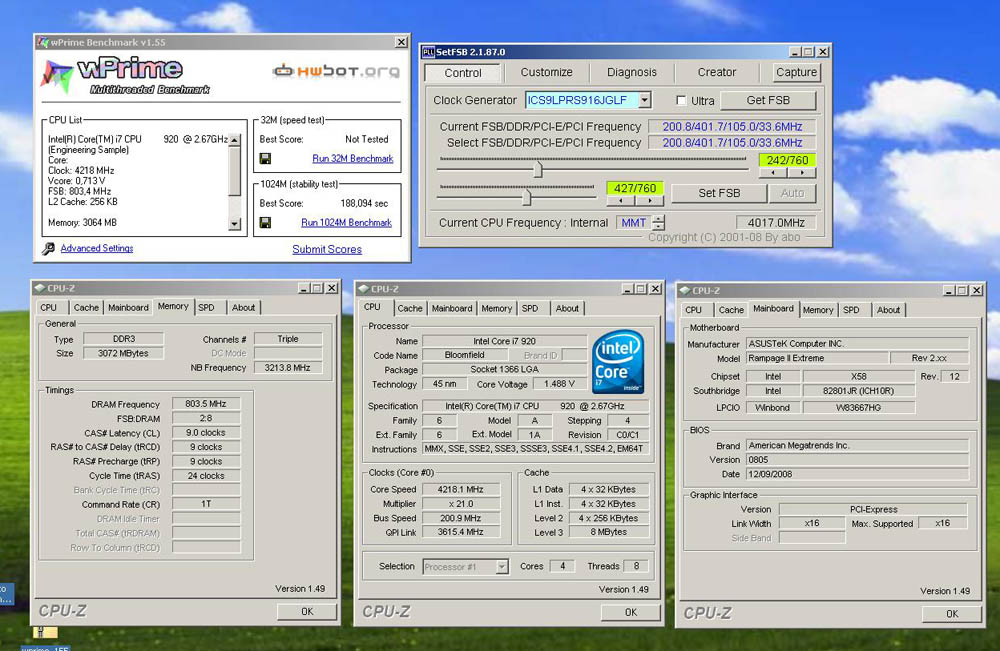Click left arrow under 242/760 value
The image size is (1000, 651).
[773, 173]
